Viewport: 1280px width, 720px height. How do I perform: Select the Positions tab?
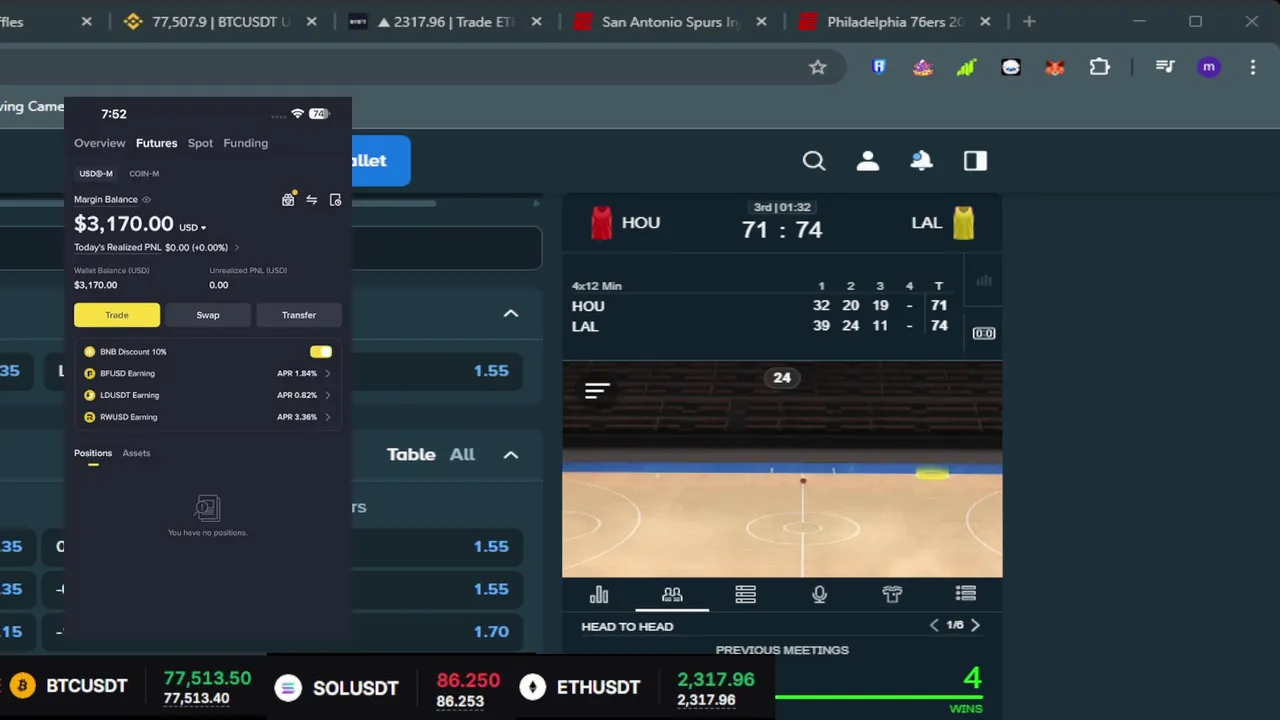click(93, 453)
